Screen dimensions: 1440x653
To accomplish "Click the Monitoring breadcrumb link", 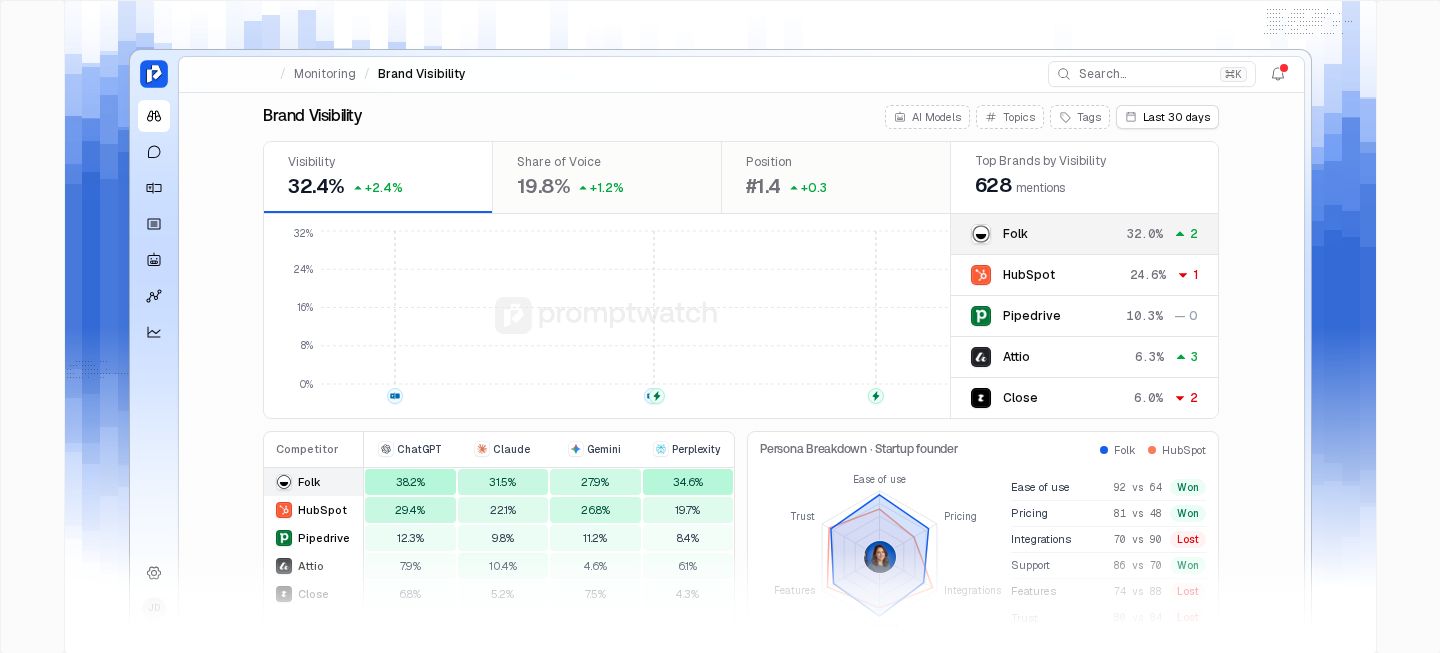I will coord(325,74).
